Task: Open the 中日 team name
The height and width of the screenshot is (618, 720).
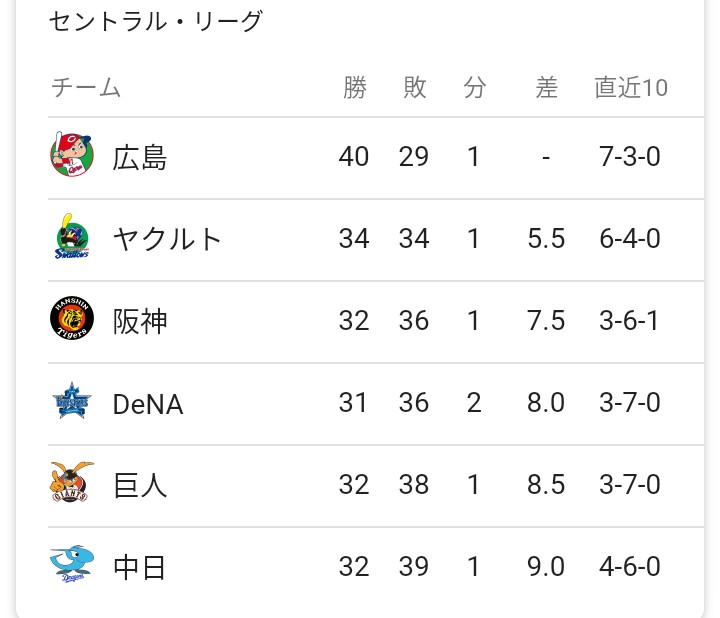Action: [x=140, y=567]
